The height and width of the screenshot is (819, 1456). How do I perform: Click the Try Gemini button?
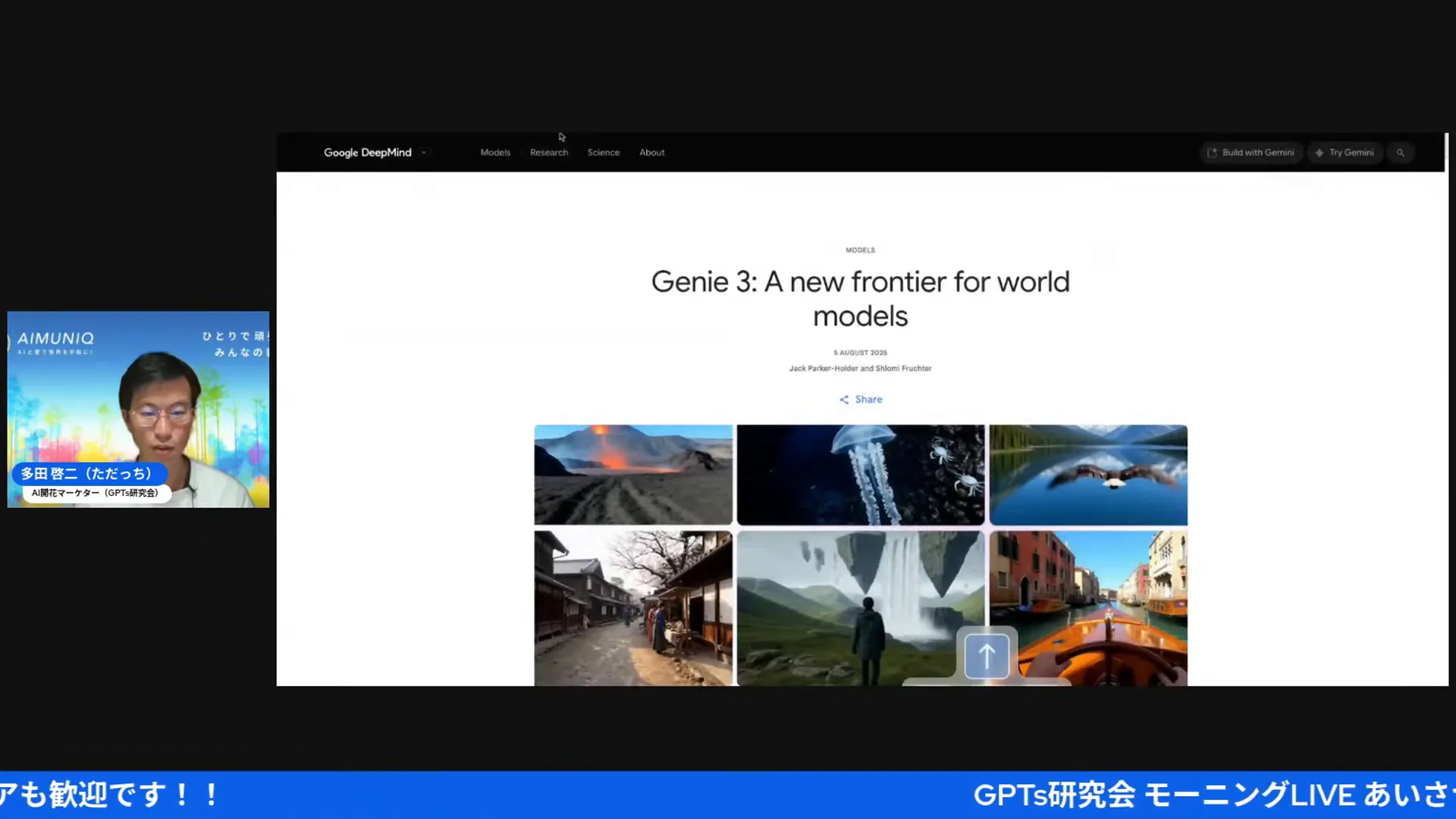click(1345, 152)
